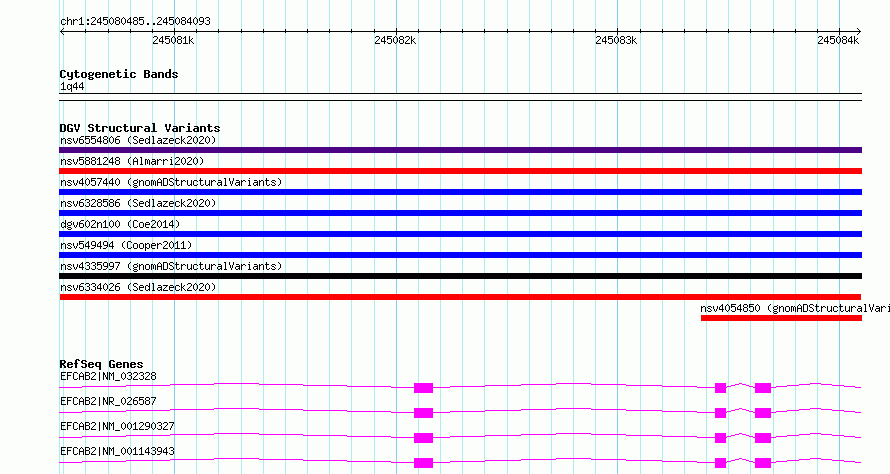This screenshot has width=890, height=474.
Task: Open the nsv5881248 (Almarri2020) label
Action: [x=132, y=161]
